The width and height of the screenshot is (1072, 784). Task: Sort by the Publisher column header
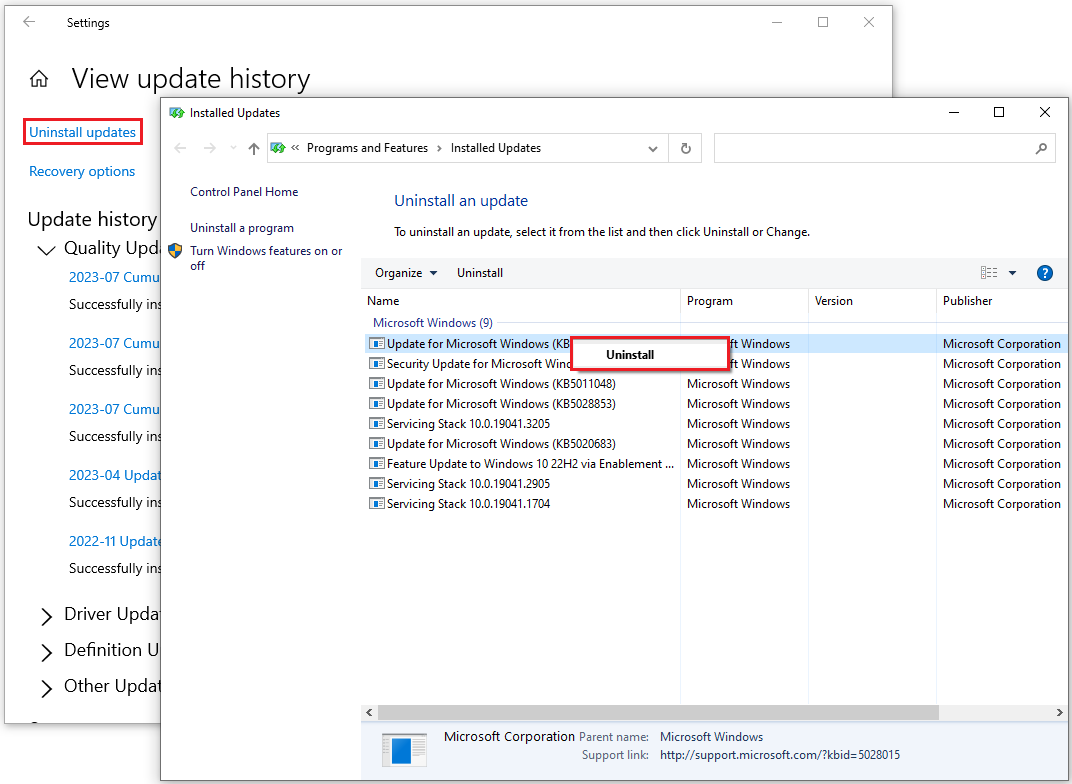pyautogui.click(x=1002, y=301)
